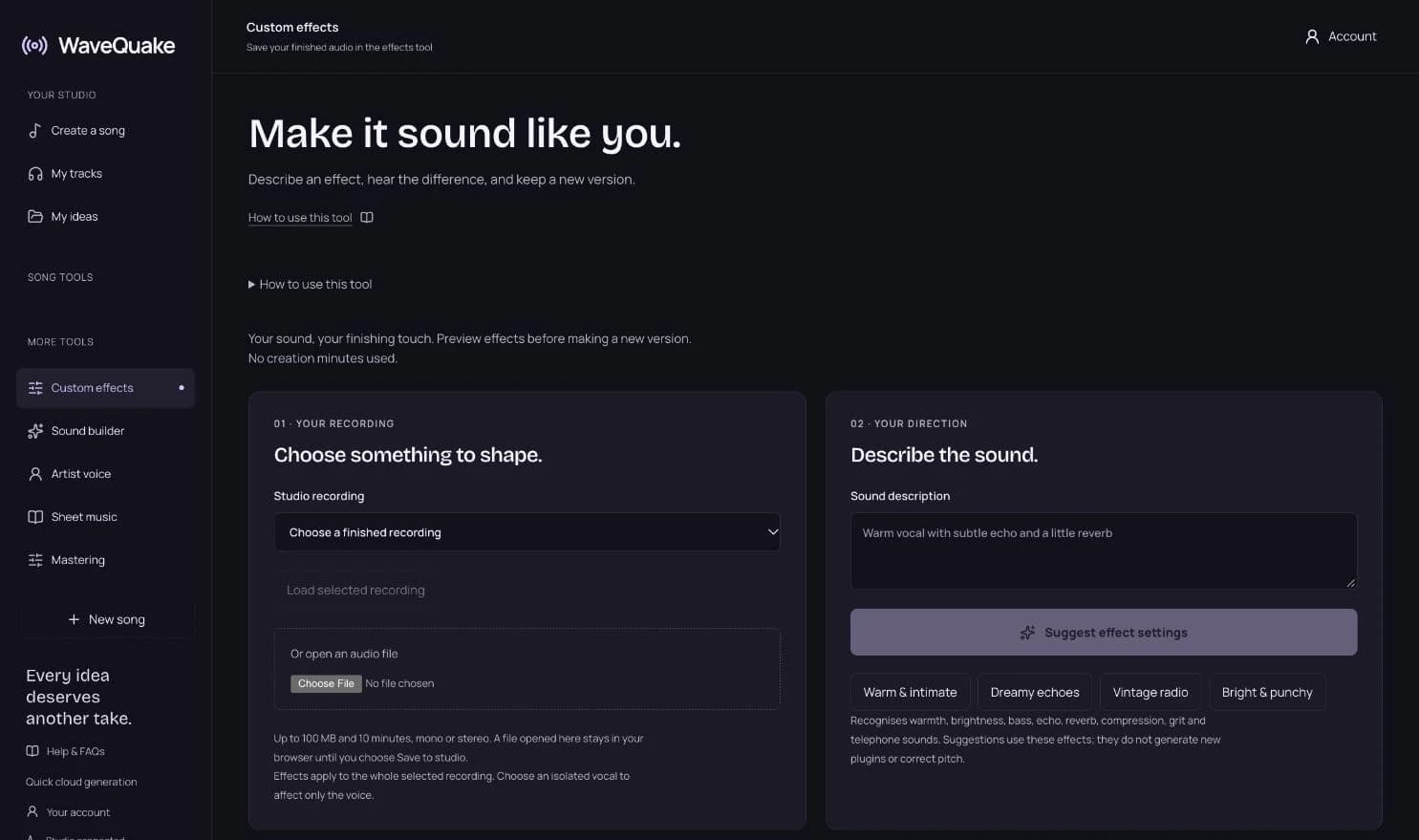This screenshot has width=1419, height=840.
Task: Click the YOUR STUDIO section header
Action: pyautogui.click(x=61, y=95)
